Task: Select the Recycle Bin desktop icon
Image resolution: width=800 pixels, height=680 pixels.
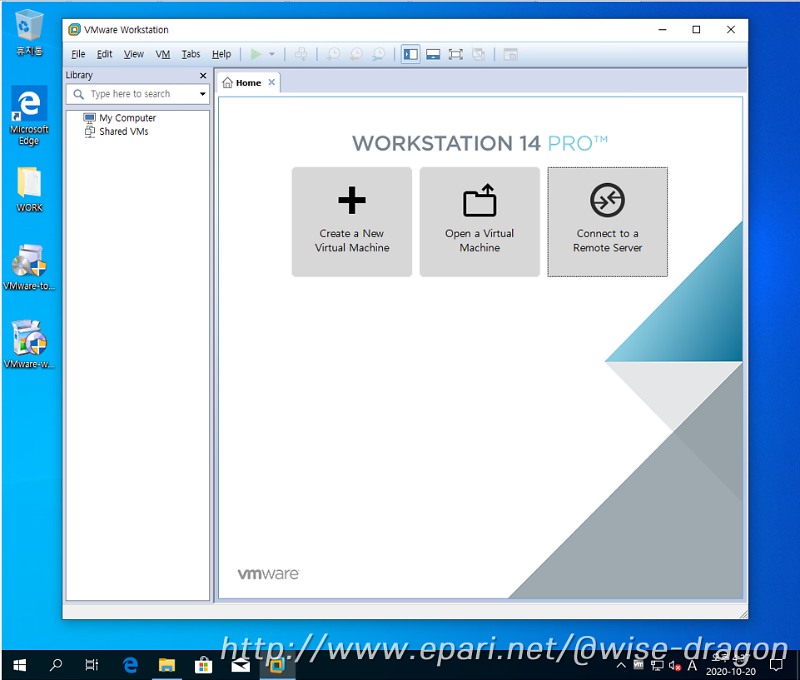Action: coord(29,32)
